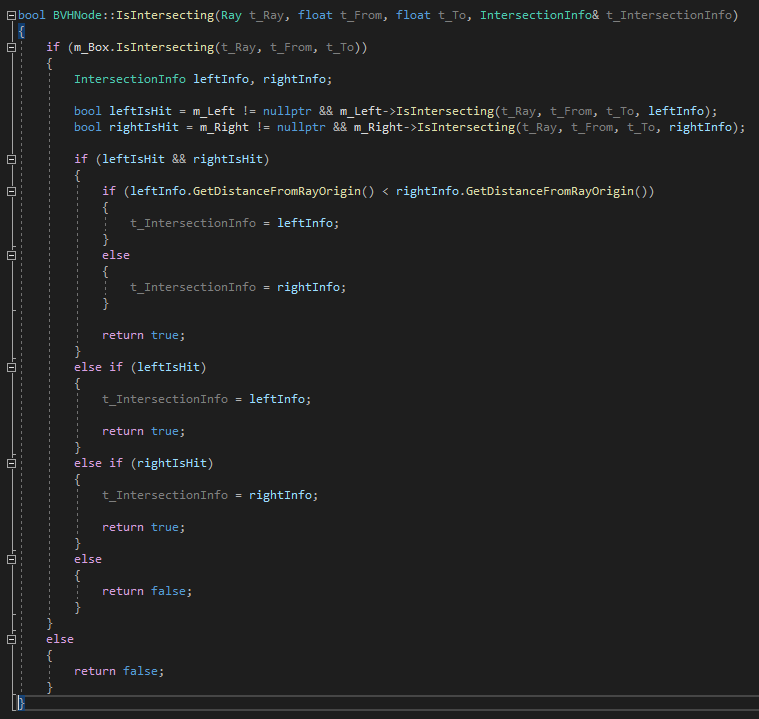Viewport: 759px width, 719px height.
Task: Click "return true;" in the both-hit block
Action: coord(144,335)
